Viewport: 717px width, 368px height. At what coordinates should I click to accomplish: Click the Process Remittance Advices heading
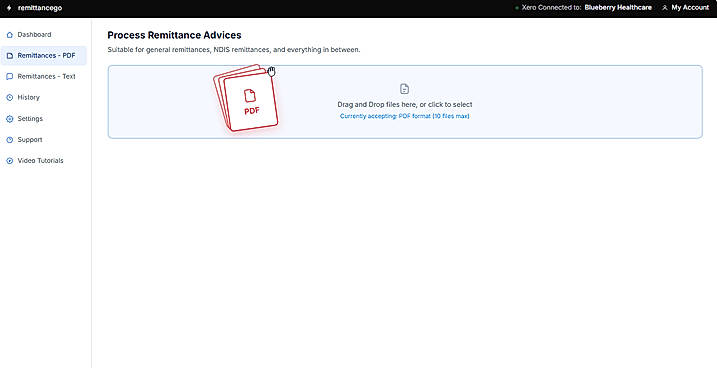(x=174, y=35)
